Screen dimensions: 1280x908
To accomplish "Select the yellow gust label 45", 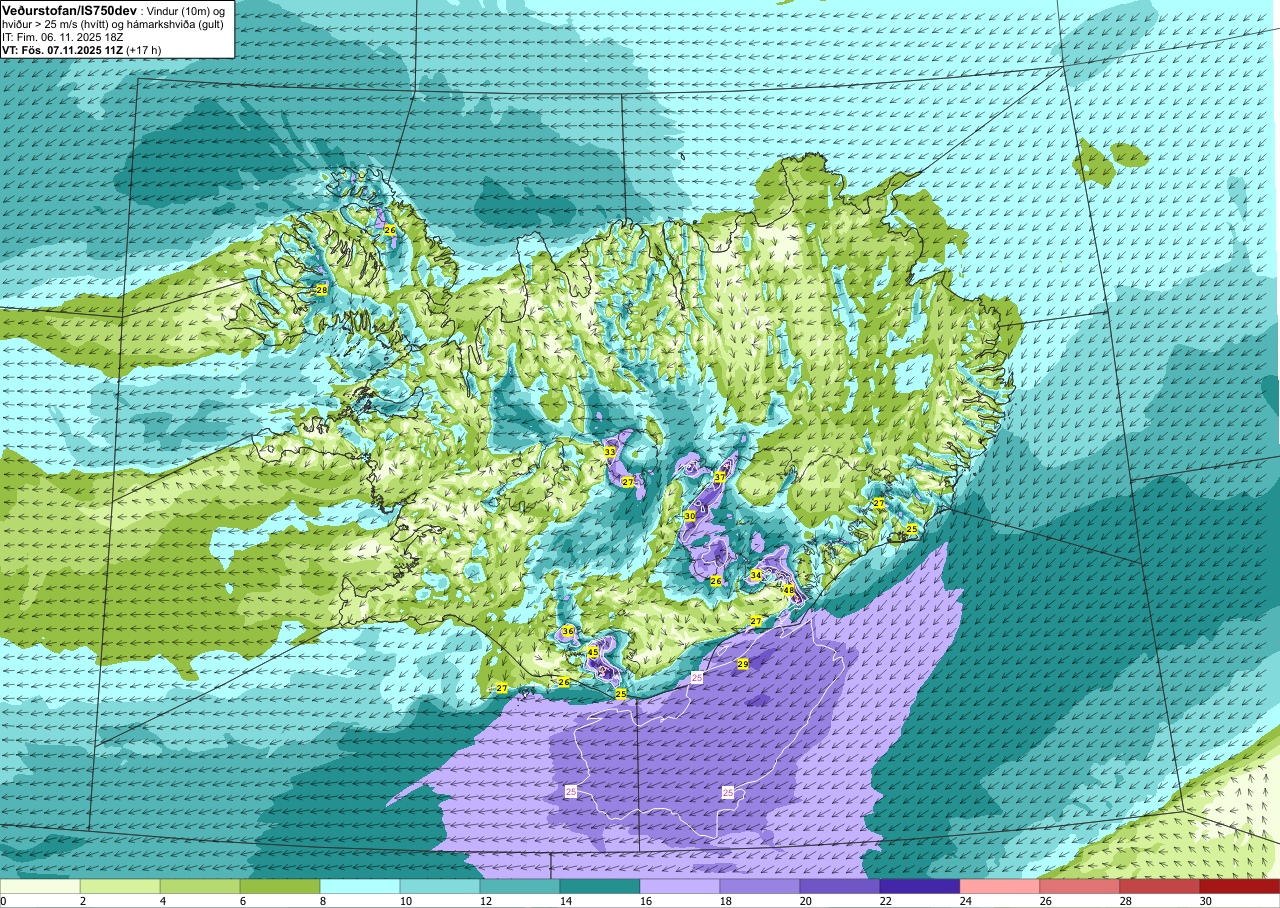I will pos(592,652).
